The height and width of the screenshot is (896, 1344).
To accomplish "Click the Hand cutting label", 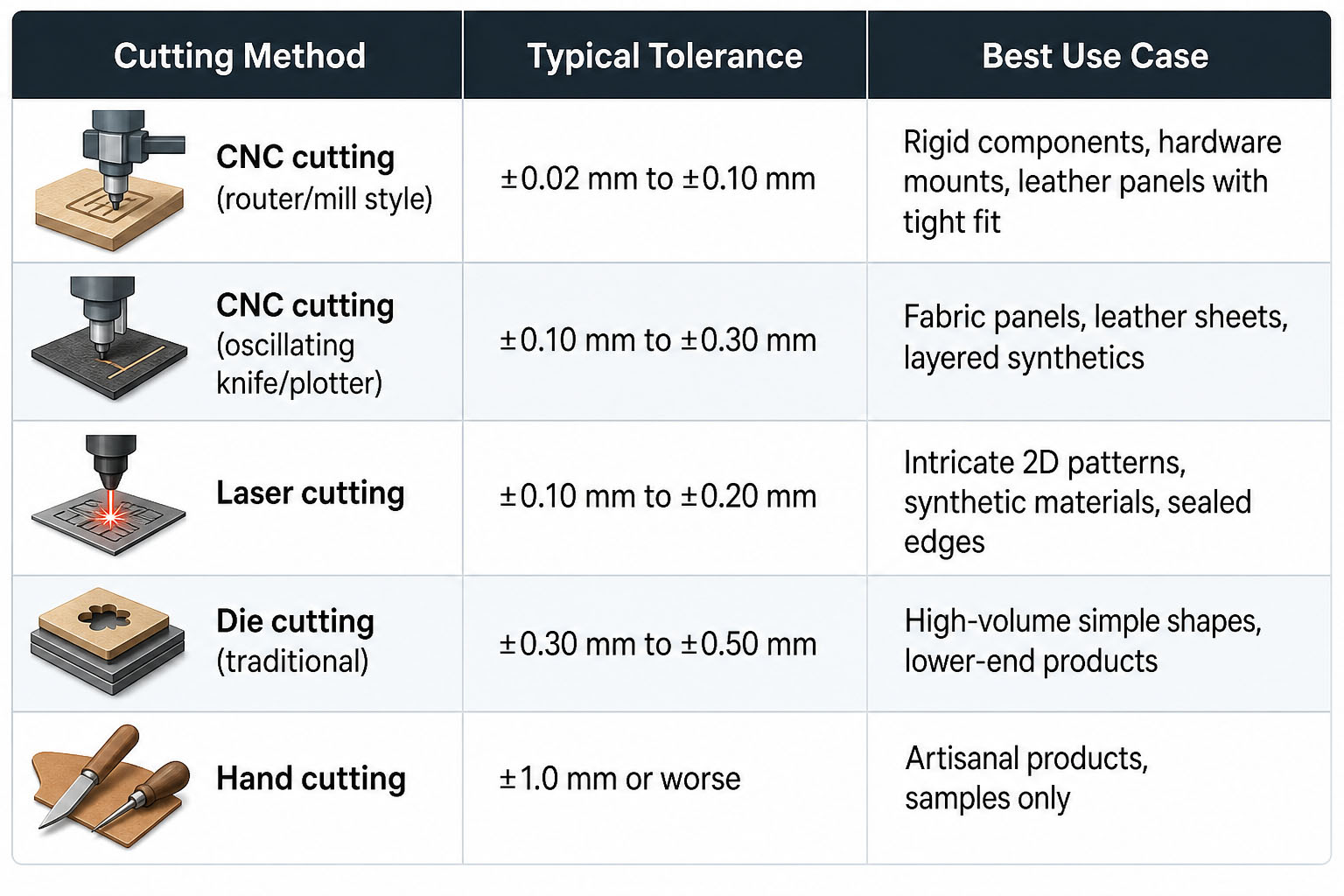I will click(311, 778).
